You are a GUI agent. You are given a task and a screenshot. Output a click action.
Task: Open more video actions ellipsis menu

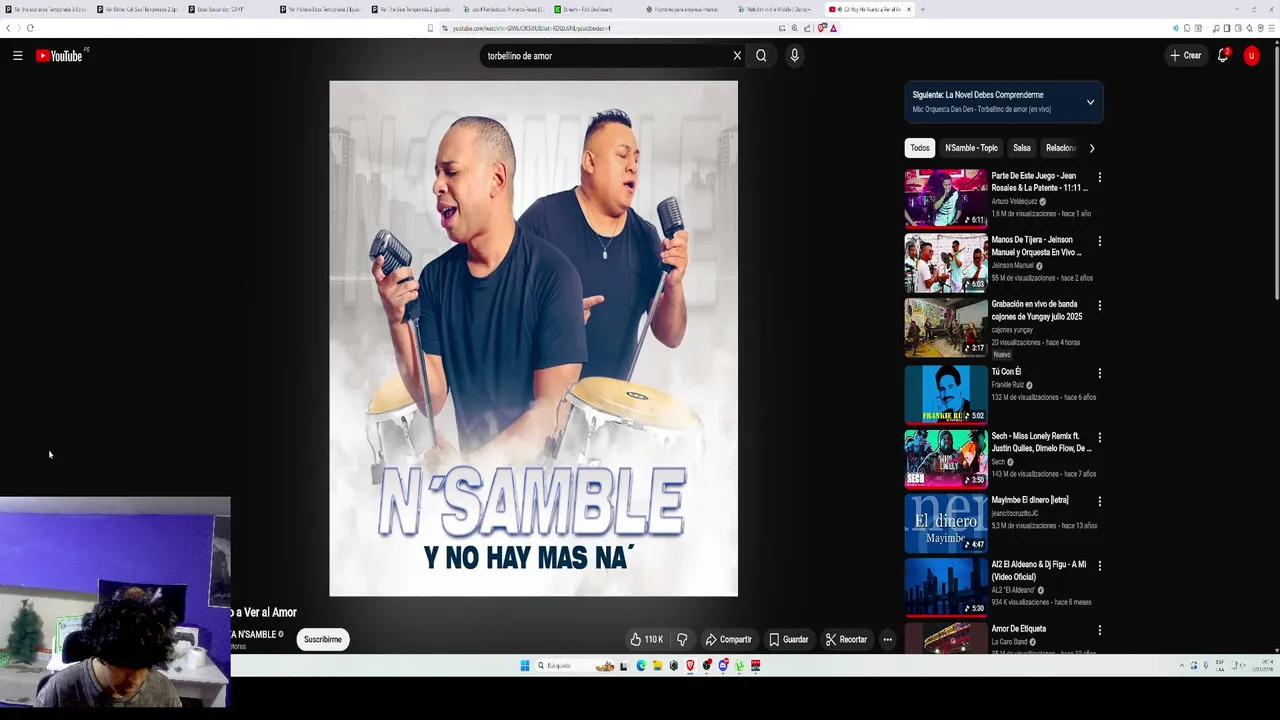click(887, 639)
